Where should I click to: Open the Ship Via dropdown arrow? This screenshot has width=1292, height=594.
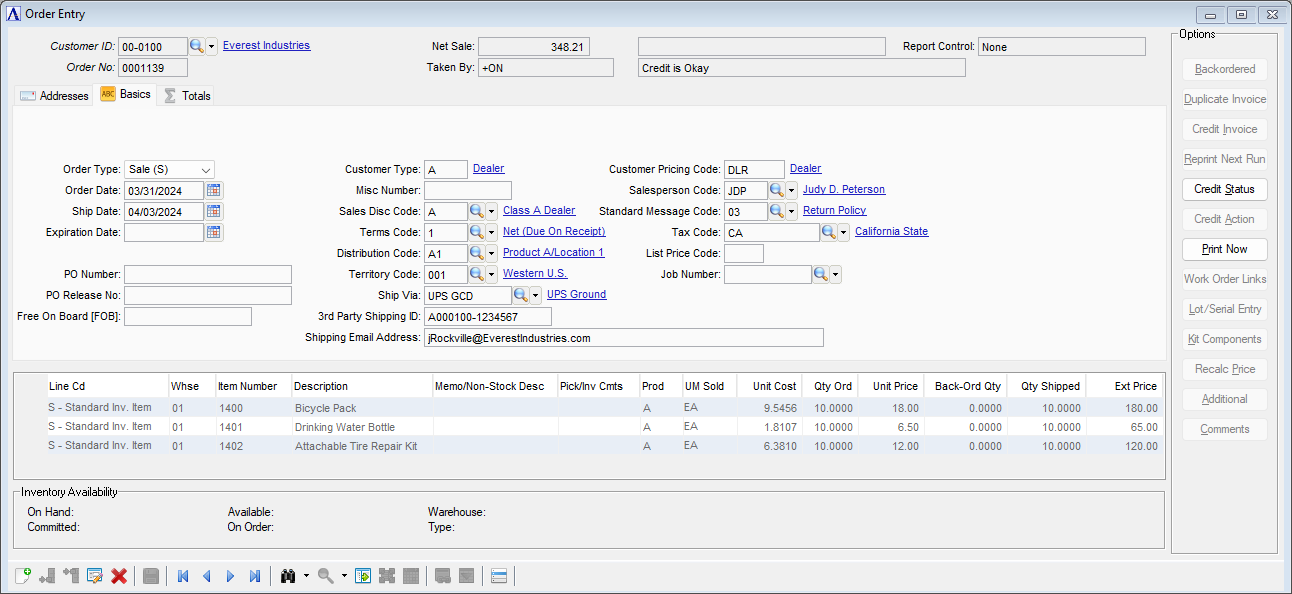click(x=535, y=295)
